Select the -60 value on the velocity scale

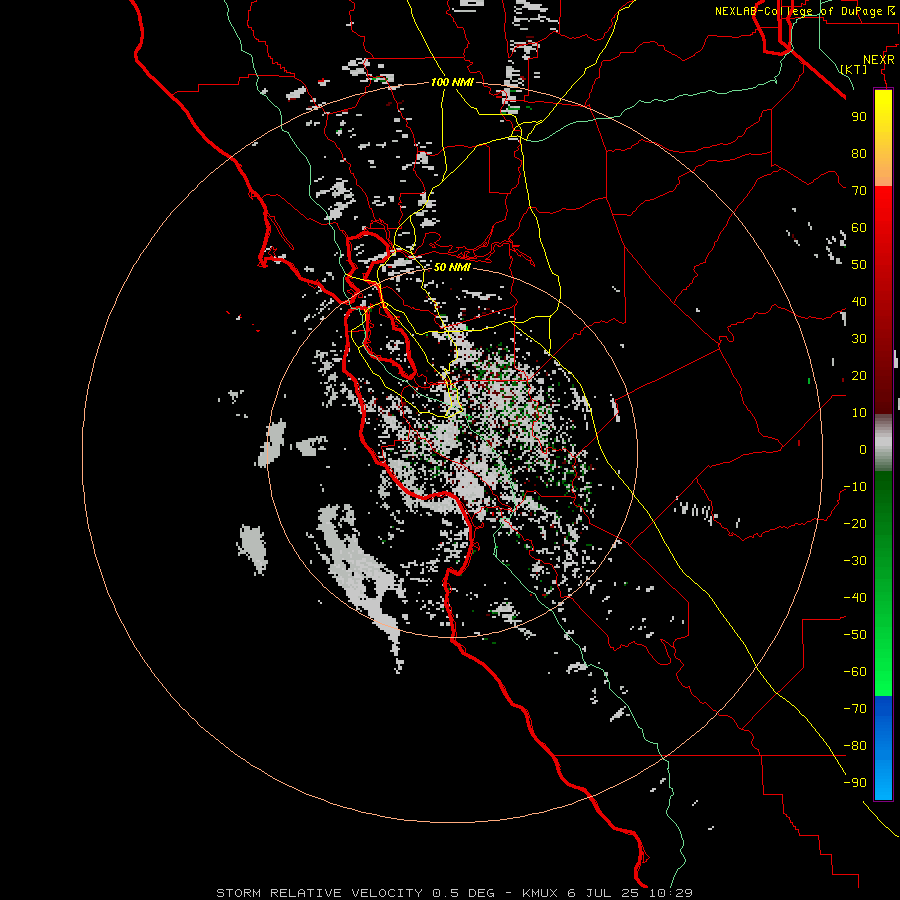(855, 672)
